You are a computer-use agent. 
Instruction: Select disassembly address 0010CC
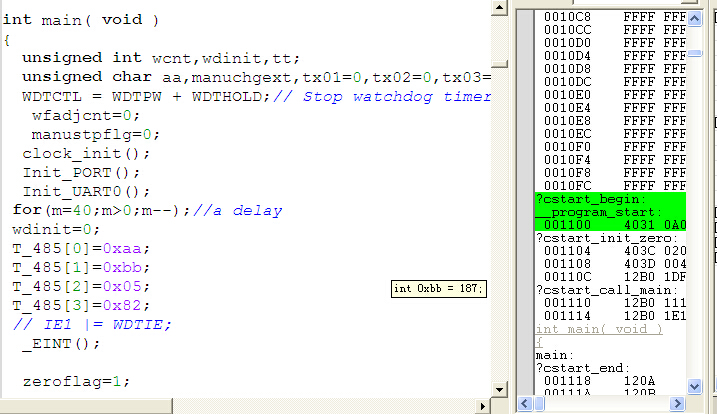click(x=567, y=30)
